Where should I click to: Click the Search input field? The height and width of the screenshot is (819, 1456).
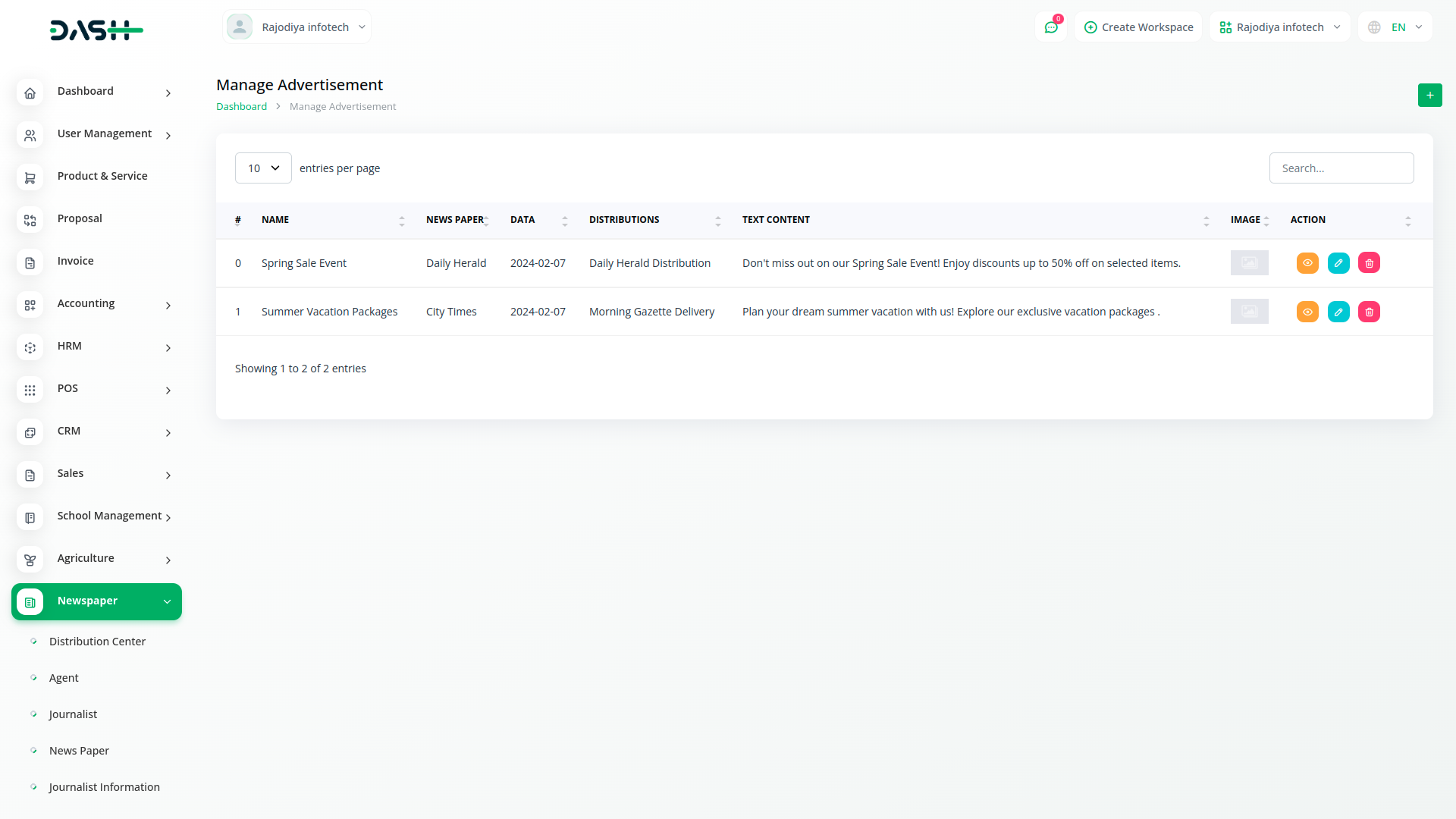click(1341, 168)
